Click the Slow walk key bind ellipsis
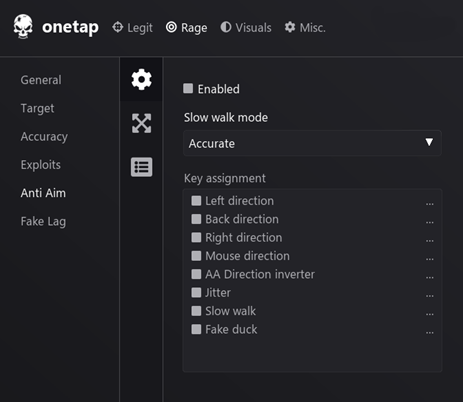463x402 pixels. (430, 314)
